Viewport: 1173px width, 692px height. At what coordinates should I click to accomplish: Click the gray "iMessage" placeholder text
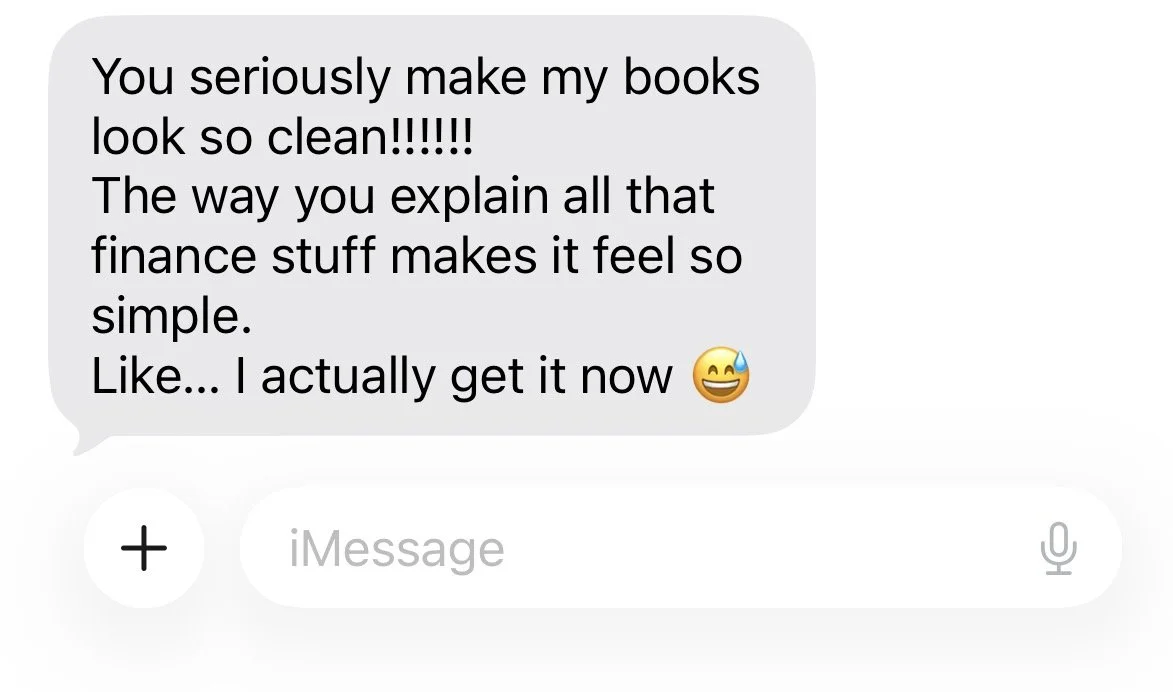pos(396,550)
